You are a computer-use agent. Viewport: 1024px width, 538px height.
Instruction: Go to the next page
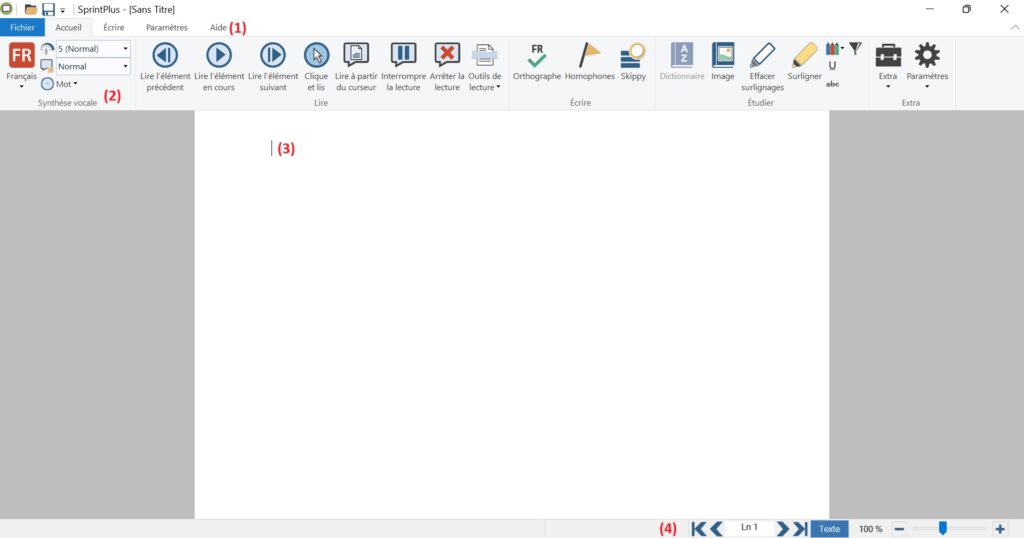click(x=782, y=529)
